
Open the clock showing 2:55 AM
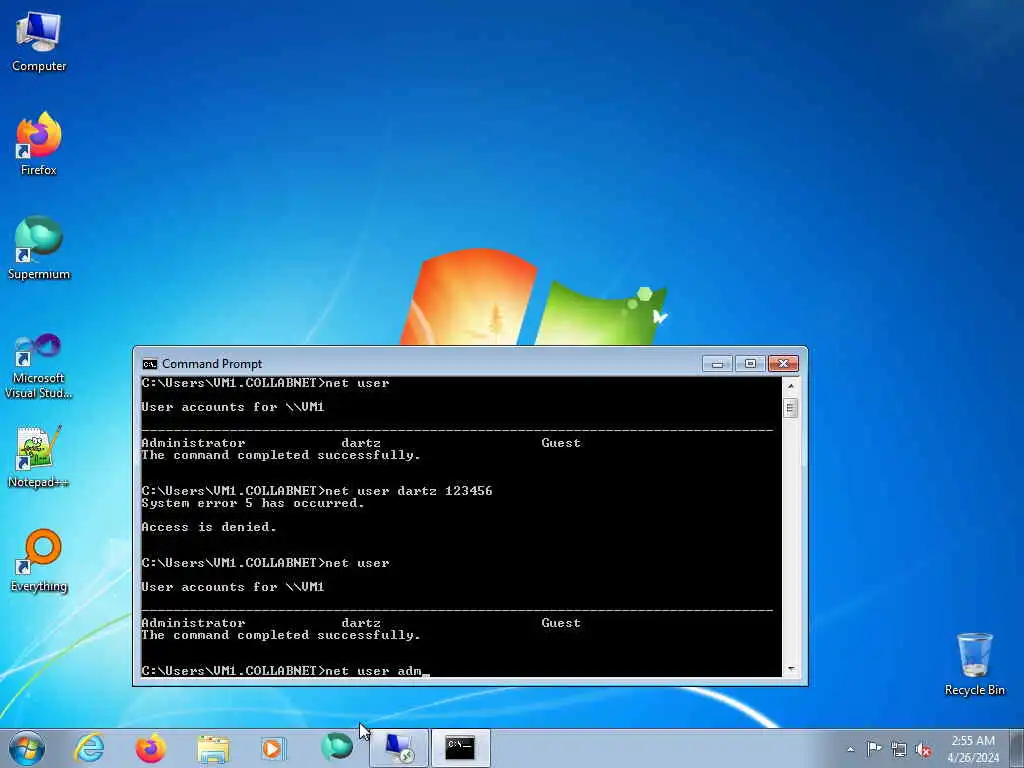[x=973, y=749]
